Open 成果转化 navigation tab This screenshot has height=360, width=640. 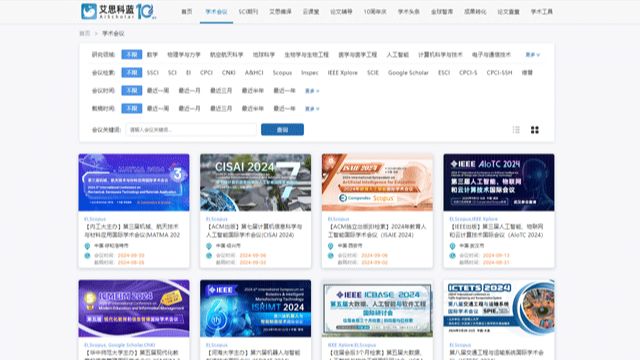pyautogui.click(x=475, y=12)
